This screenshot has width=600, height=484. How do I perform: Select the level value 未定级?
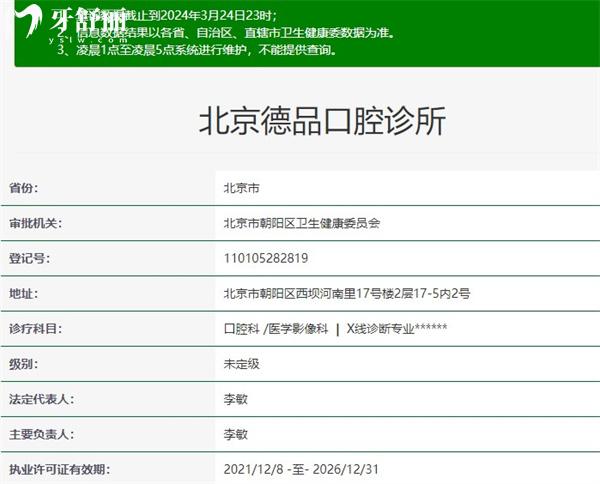click(241, 364)
